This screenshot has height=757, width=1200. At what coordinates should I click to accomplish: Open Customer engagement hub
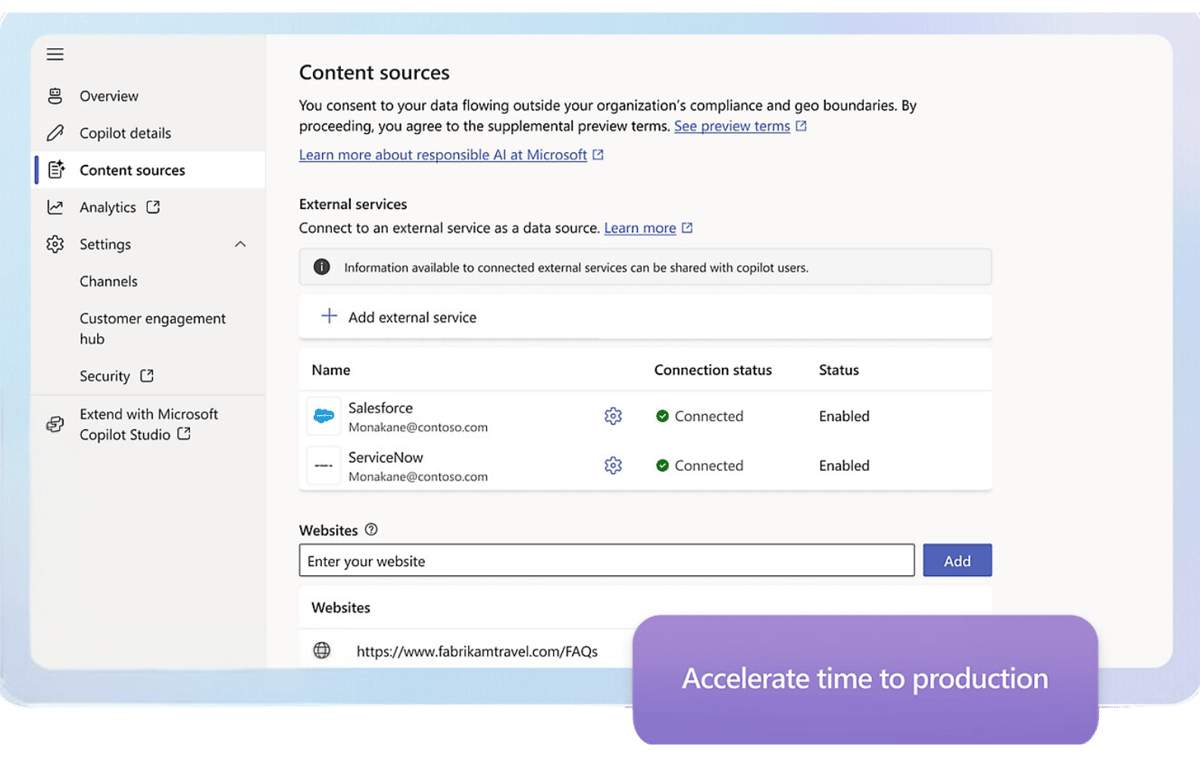click(153, 328)
